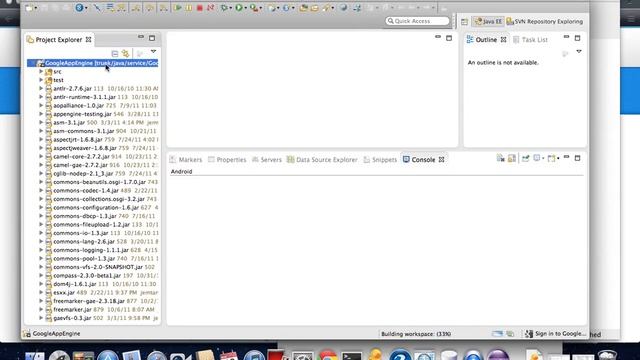Close the Project Explorer tab via X
Image resolution: width=640 pixels, height=360 pixels.
pyautogui.click(x=88, y=40)
